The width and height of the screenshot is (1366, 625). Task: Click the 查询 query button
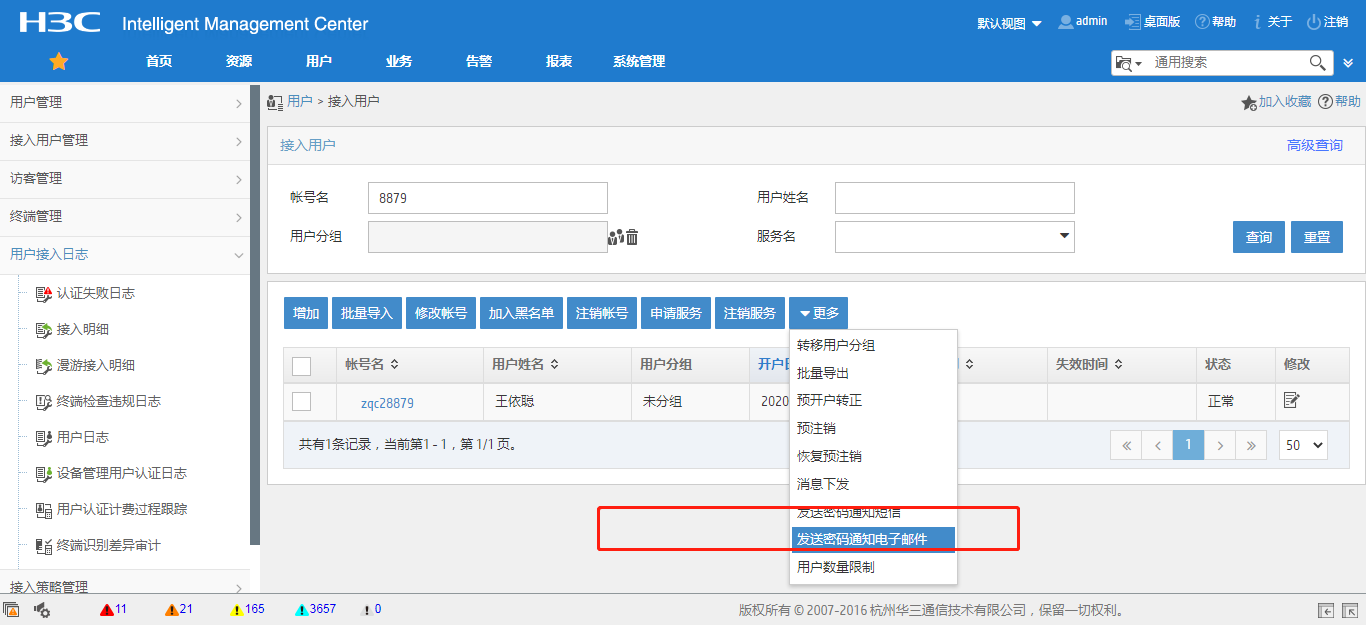coord(1258,237)
